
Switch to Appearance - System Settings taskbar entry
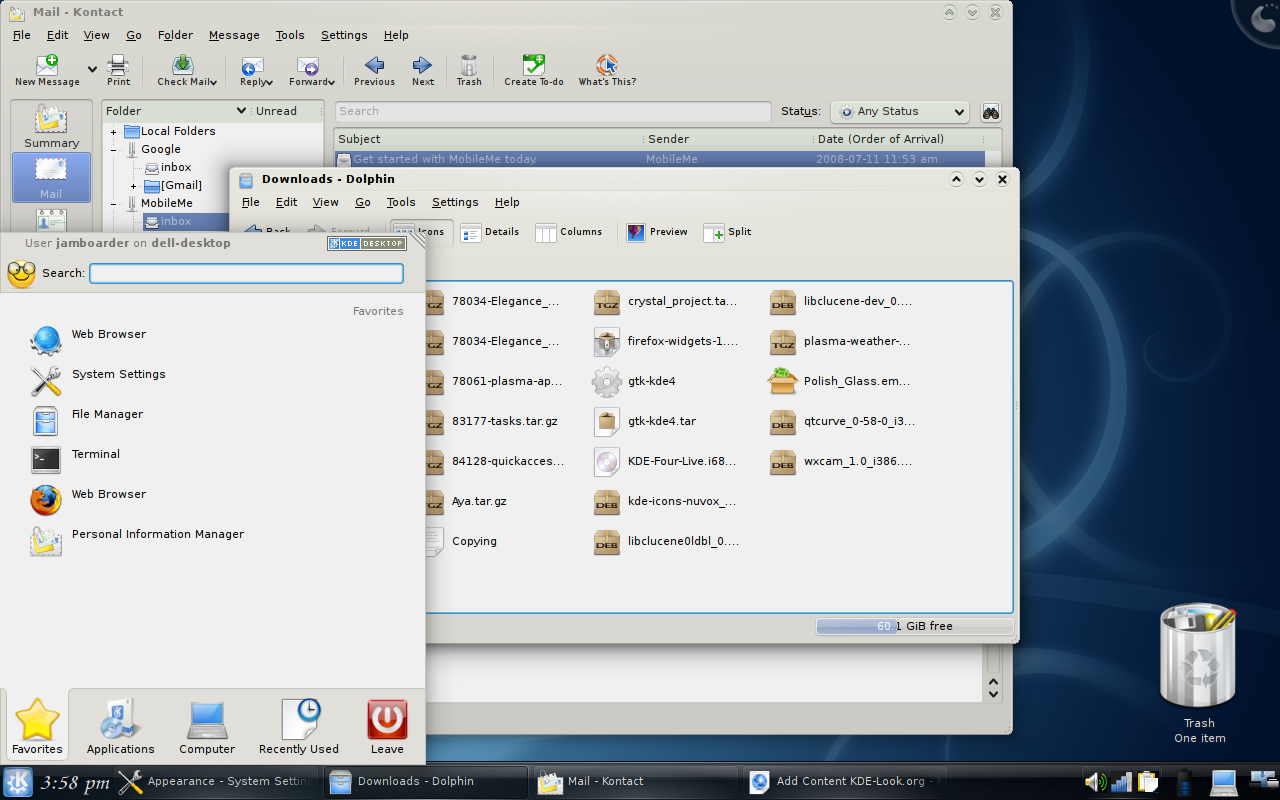coord(213,782)
